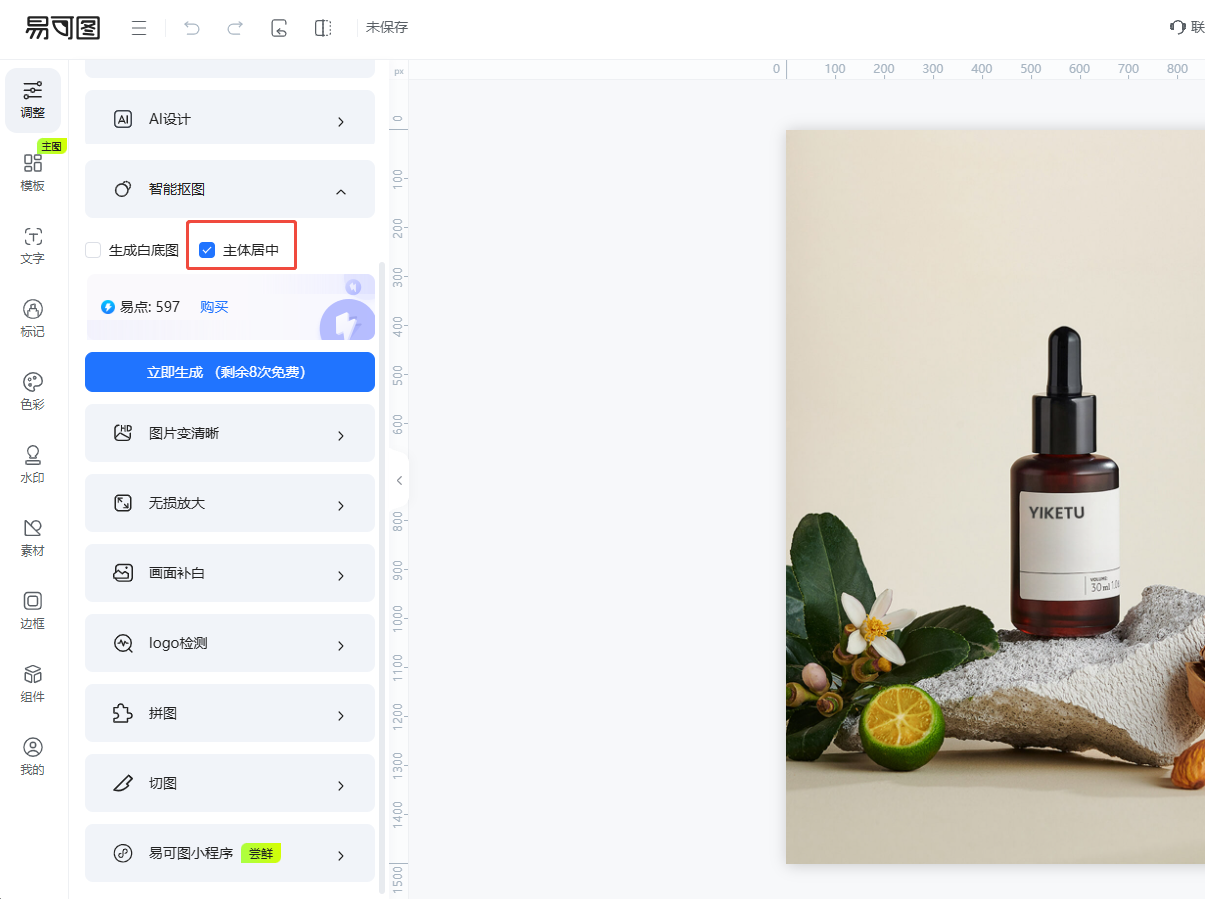The image size is (1205, 899).
Task: Expand the logo检测 section arrow
Action: click(x=341, y=645)
